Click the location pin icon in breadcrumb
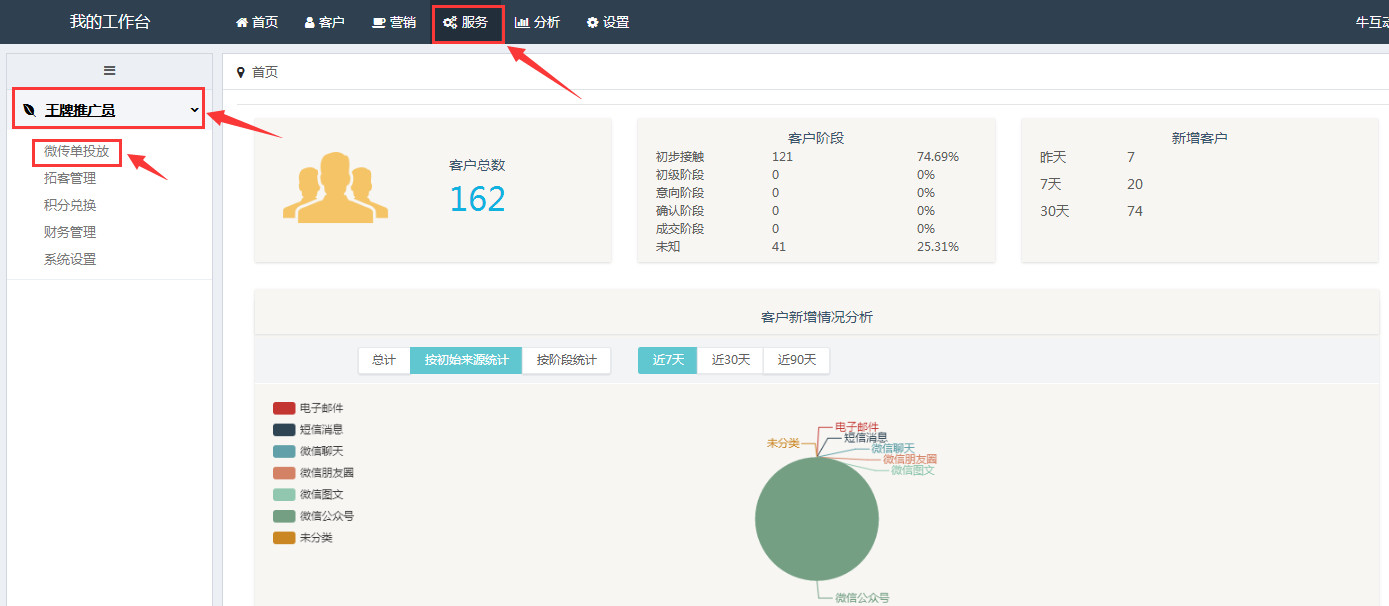Viewport: 1389px width, 606px height. tap(240, 72)
